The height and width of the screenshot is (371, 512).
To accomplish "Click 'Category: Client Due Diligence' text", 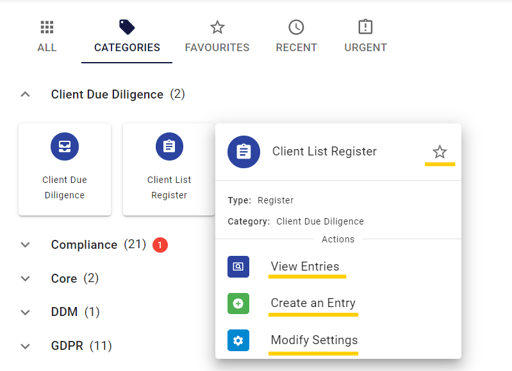I will coord(296,222).
